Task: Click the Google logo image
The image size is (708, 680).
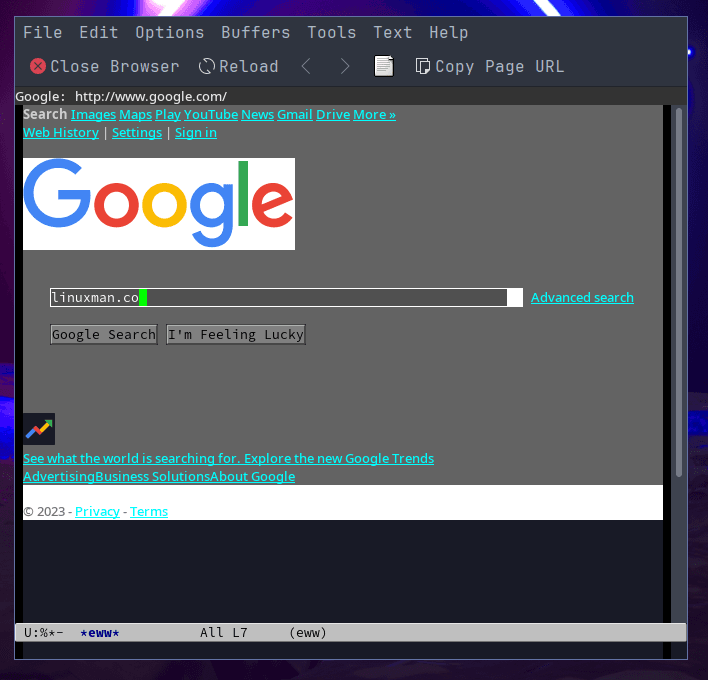Action: (x=159, y=204)
